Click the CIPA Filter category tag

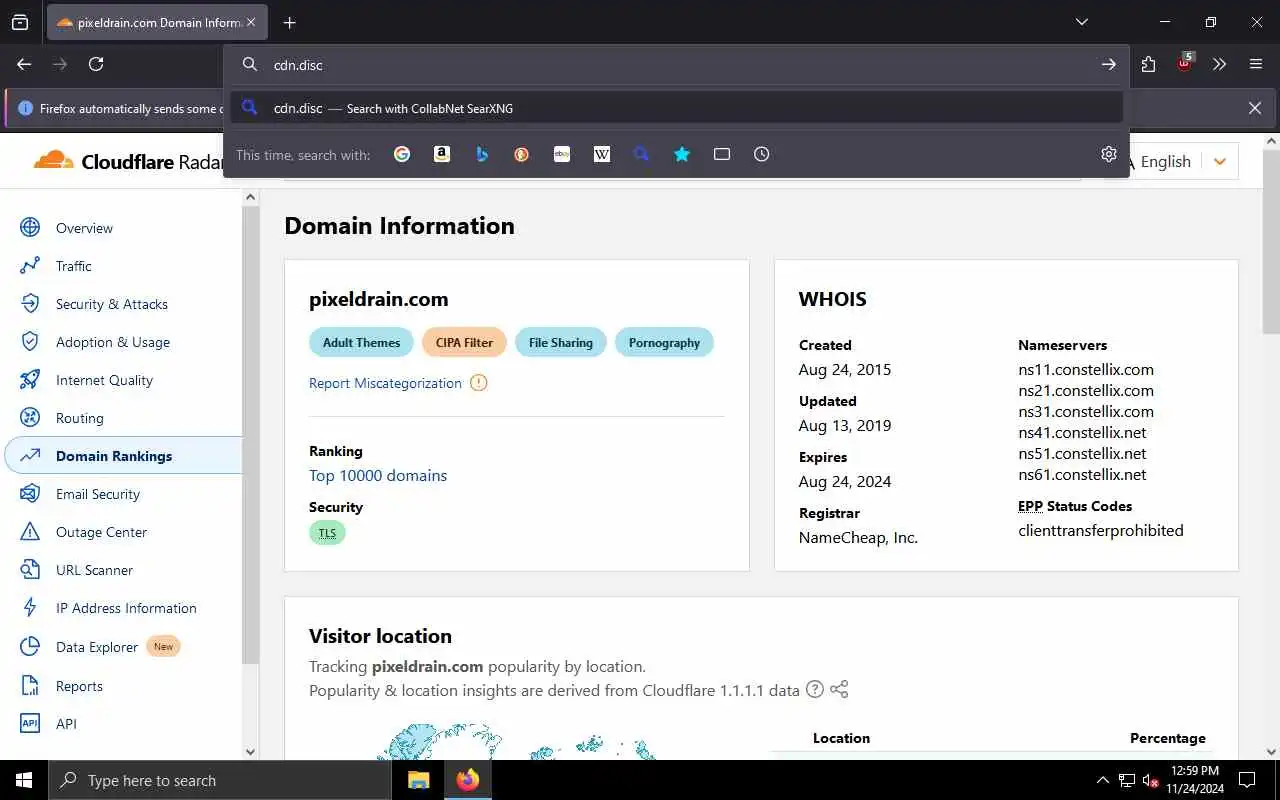click(x=464, y=342)
